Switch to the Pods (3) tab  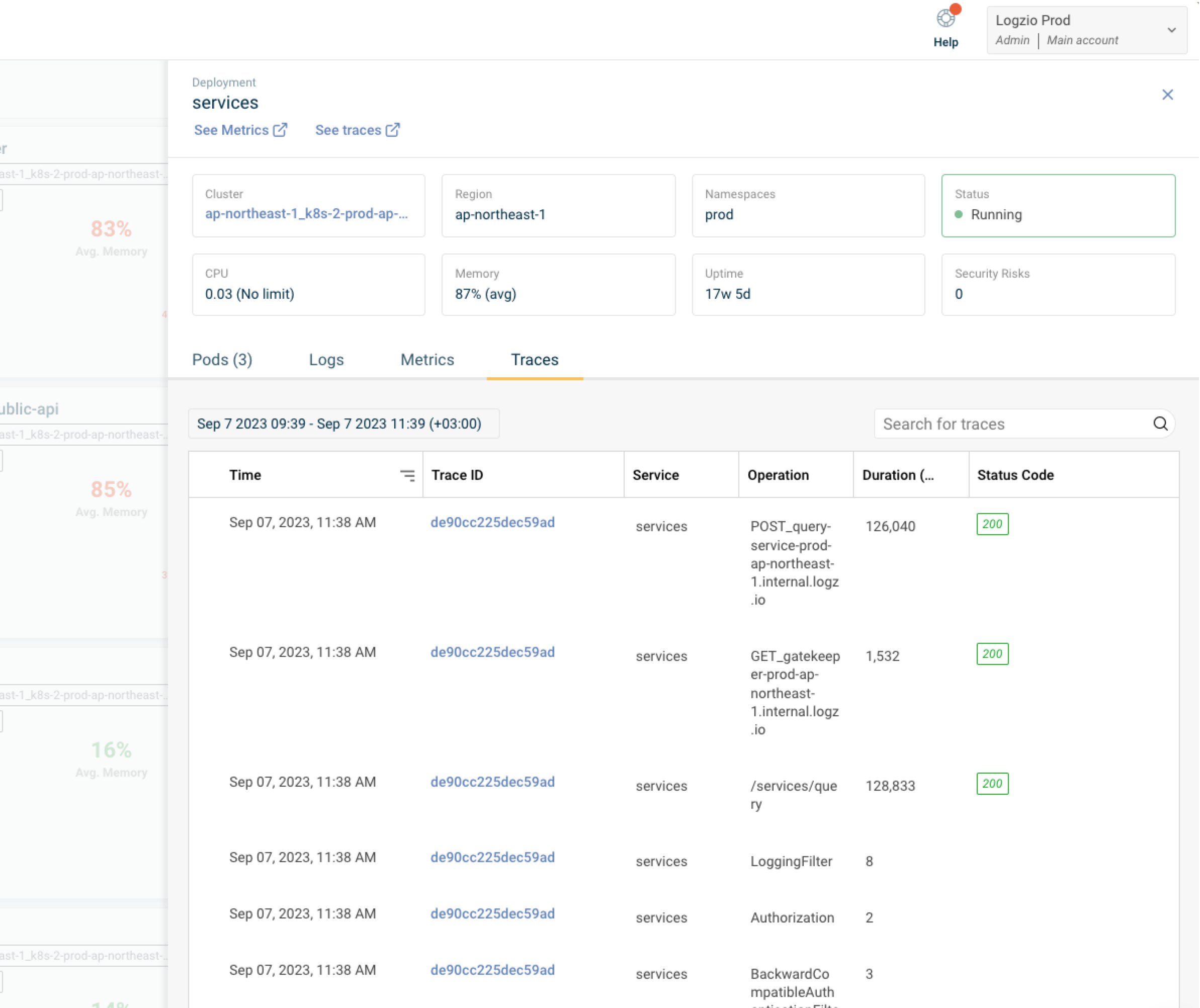222,358
